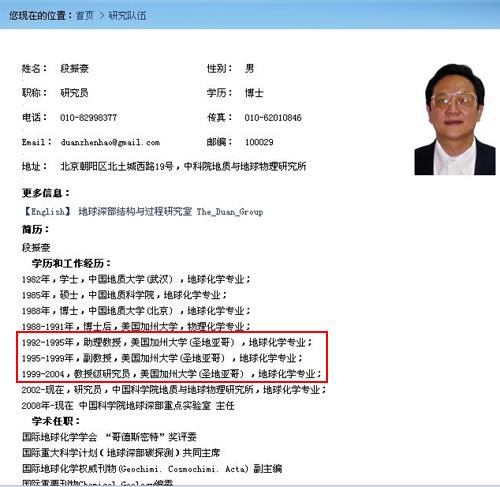Click the 1985年 硕士 line
The width and height of the screenshot is (500, 487).
pos(124,295)
